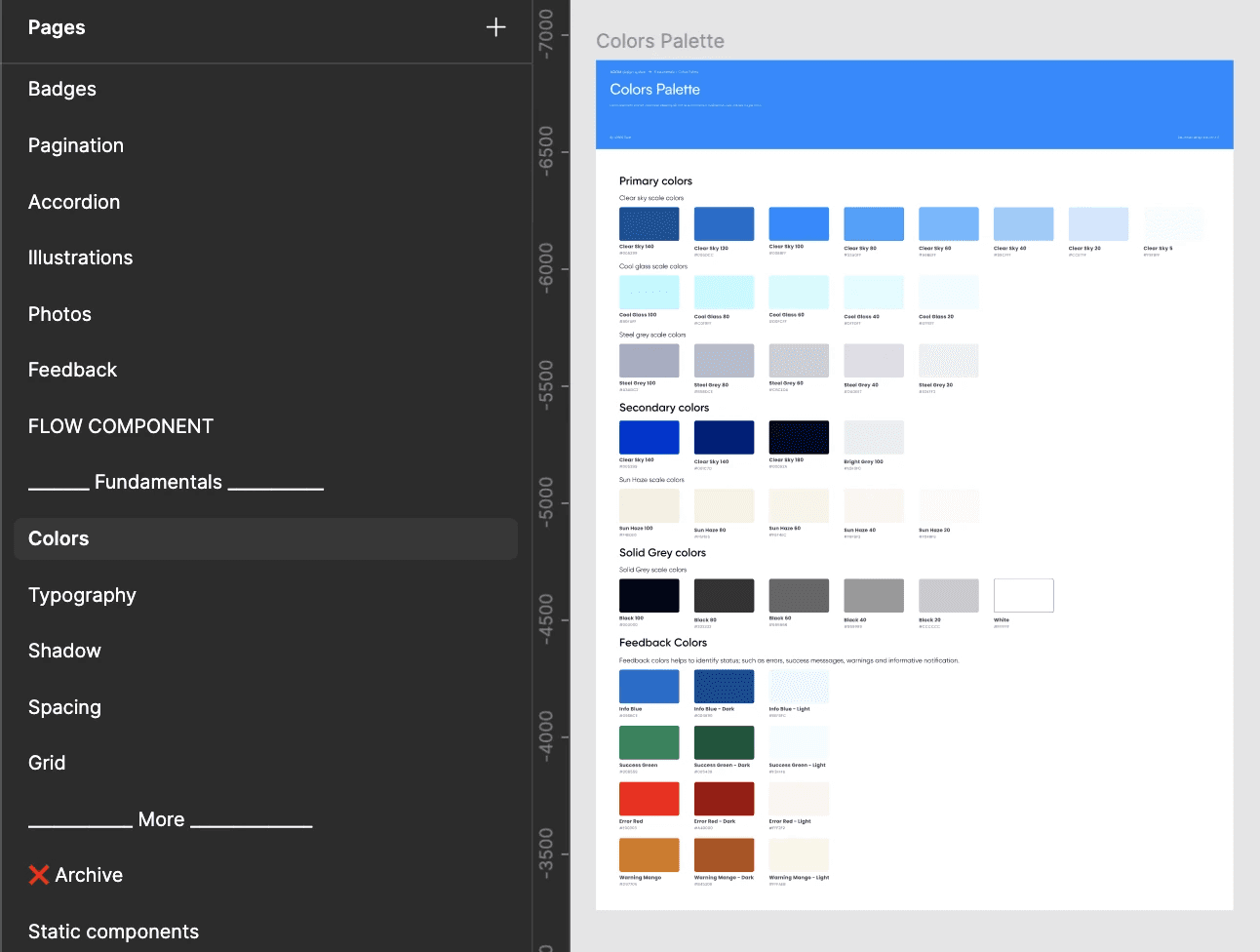Select the Black 20 swatch

949,595
